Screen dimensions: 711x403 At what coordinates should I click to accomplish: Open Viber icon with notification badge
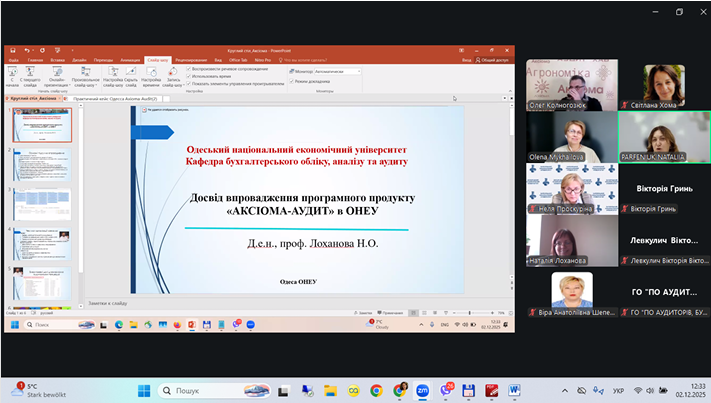[446, 390]
